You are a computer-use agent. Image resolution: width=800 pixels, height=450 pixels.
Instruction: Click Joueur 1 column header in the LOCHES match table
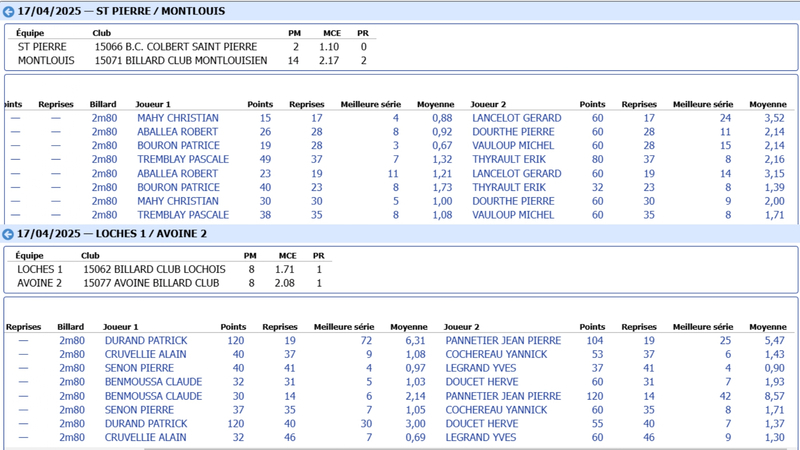120,327
